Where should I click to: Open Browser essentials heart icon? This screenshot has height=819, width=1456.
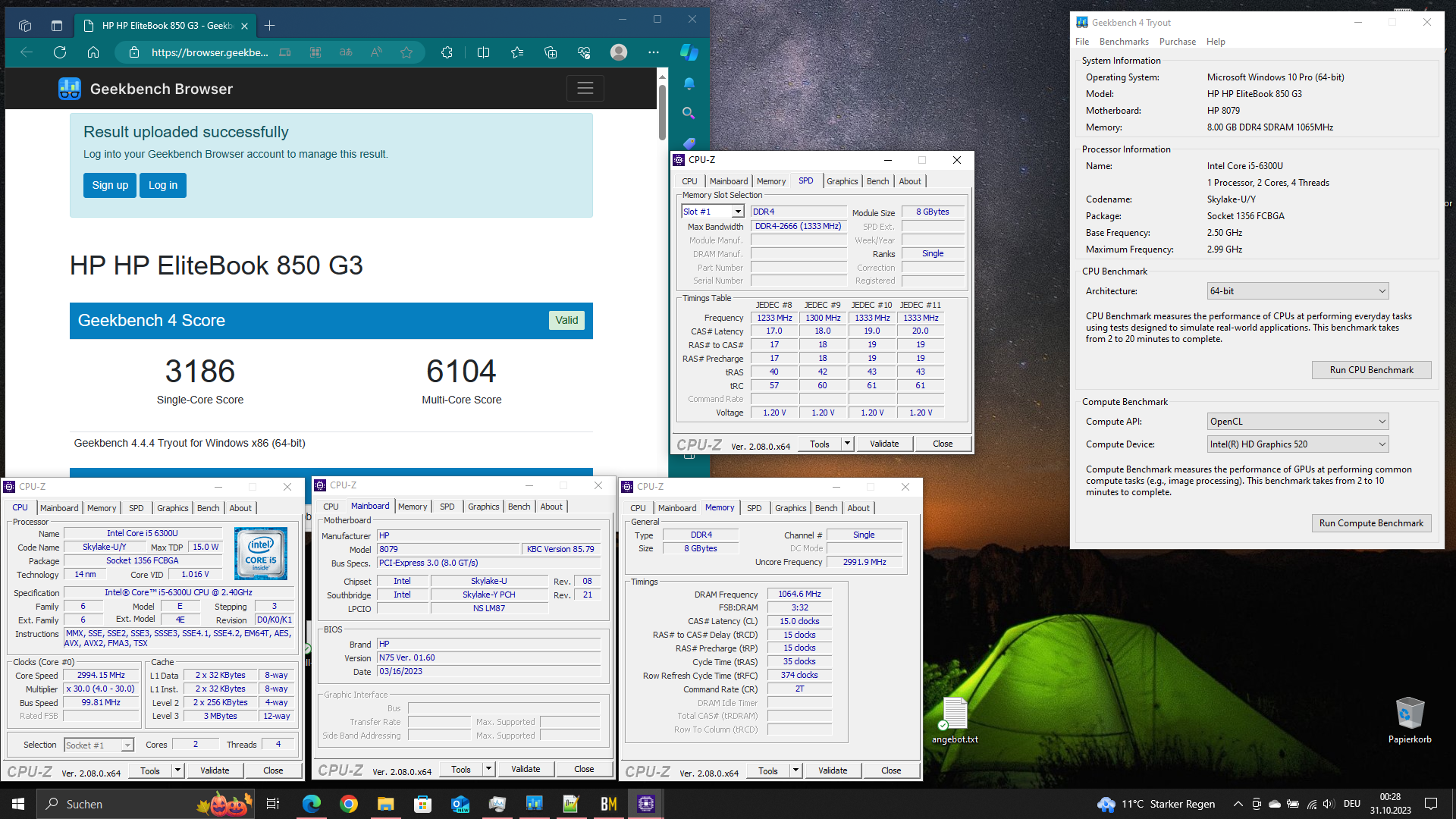[584, 52]
